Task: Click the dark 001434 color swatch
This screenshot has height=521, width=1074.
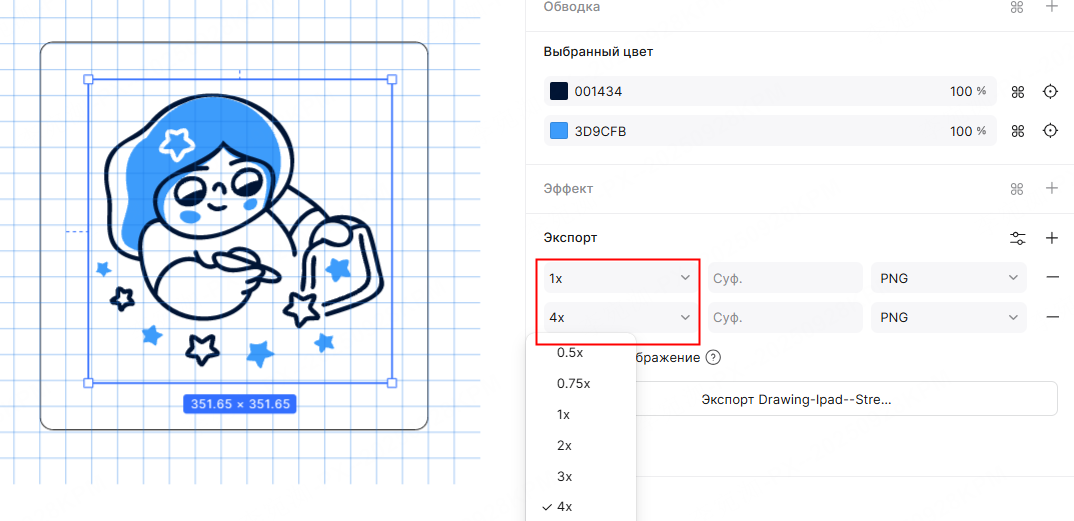Action: coord(559,92)
